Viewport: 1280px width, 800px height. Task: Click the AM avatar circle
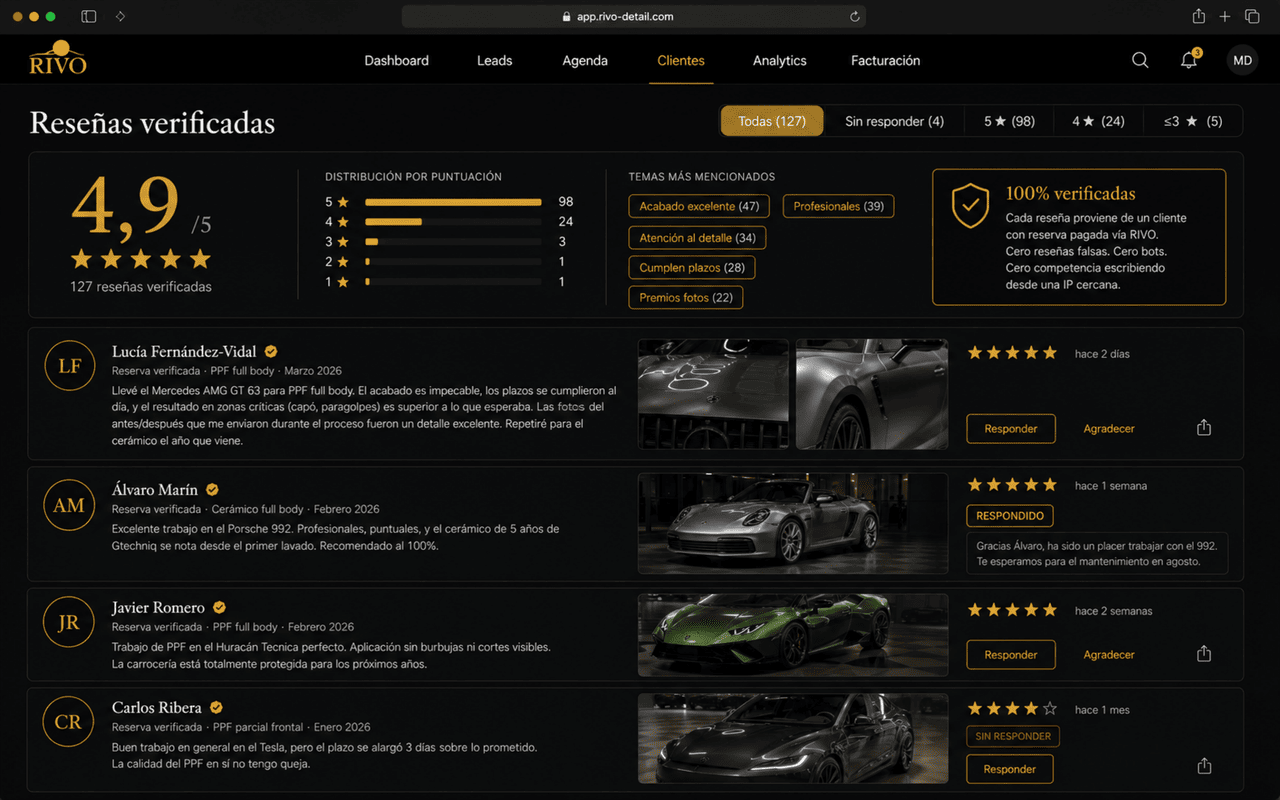pos(69,505)
